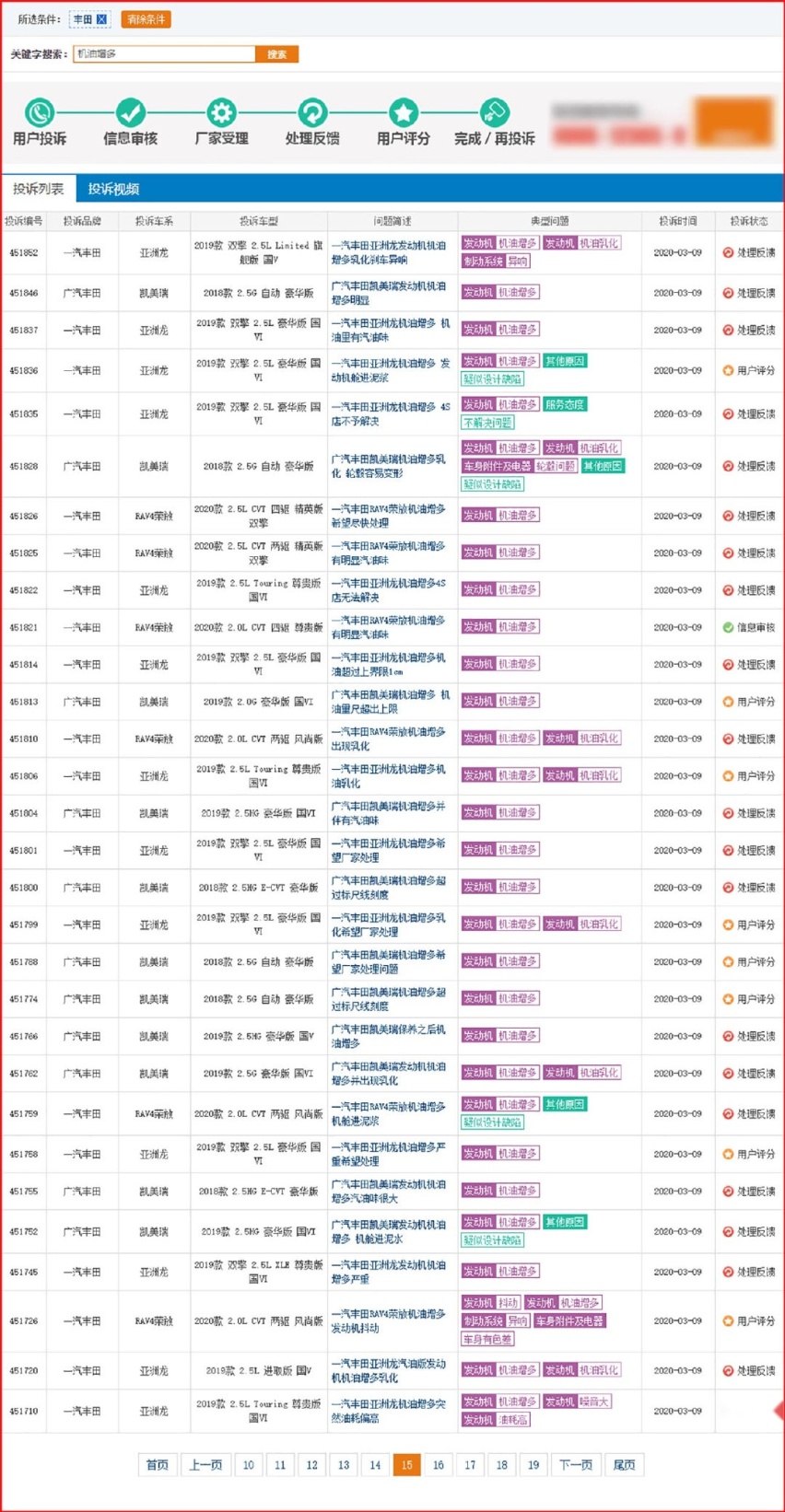Go to page 16
This screenshot has width=785, height=1512.
439,1465
